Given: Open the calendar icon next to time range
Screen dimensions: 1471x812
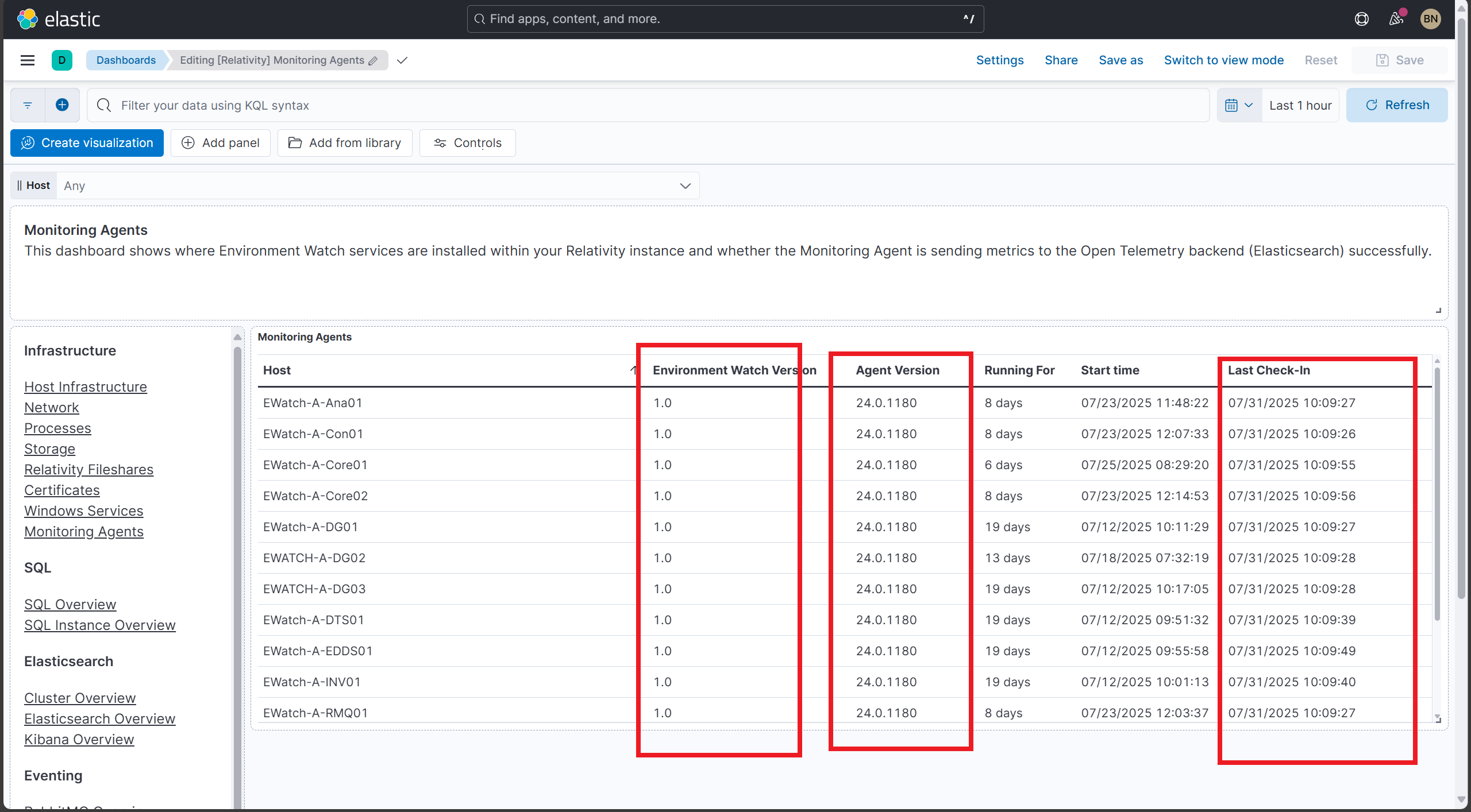Looking at the screenshot, I should [x=1233, y=105].
